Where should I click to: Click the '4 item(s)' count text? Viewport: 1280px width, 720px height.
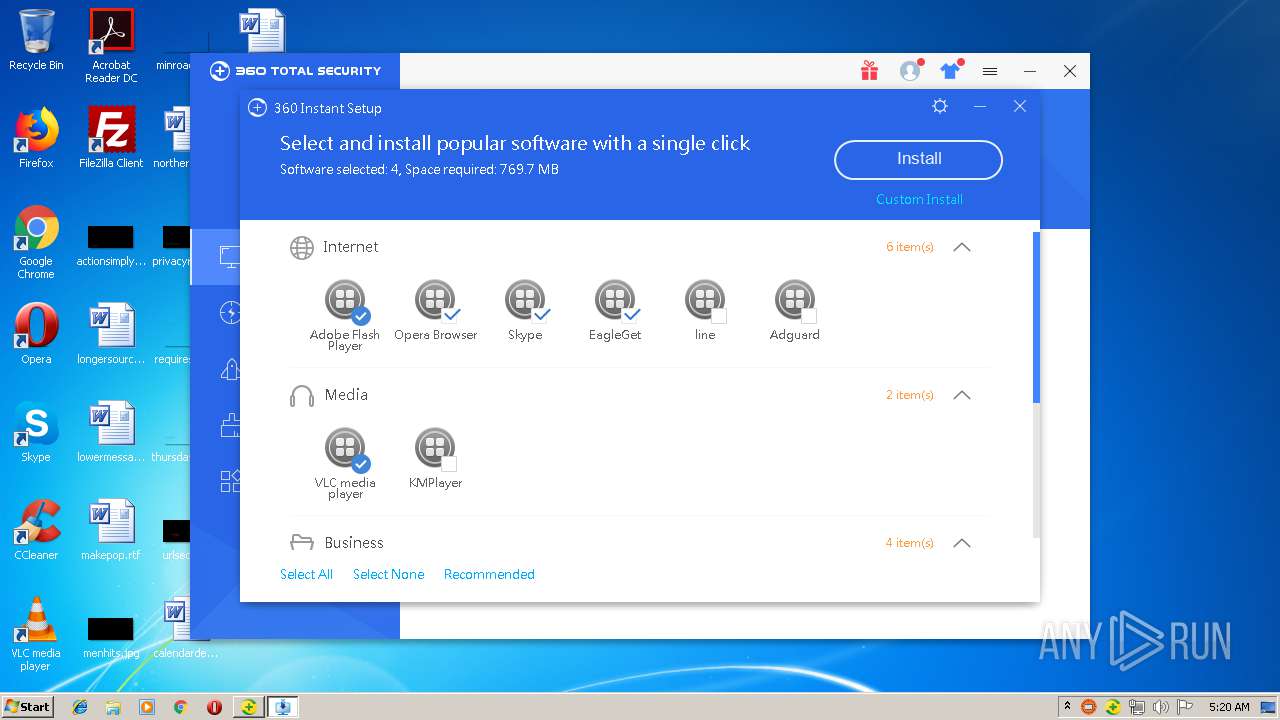[x=910, y=543]
